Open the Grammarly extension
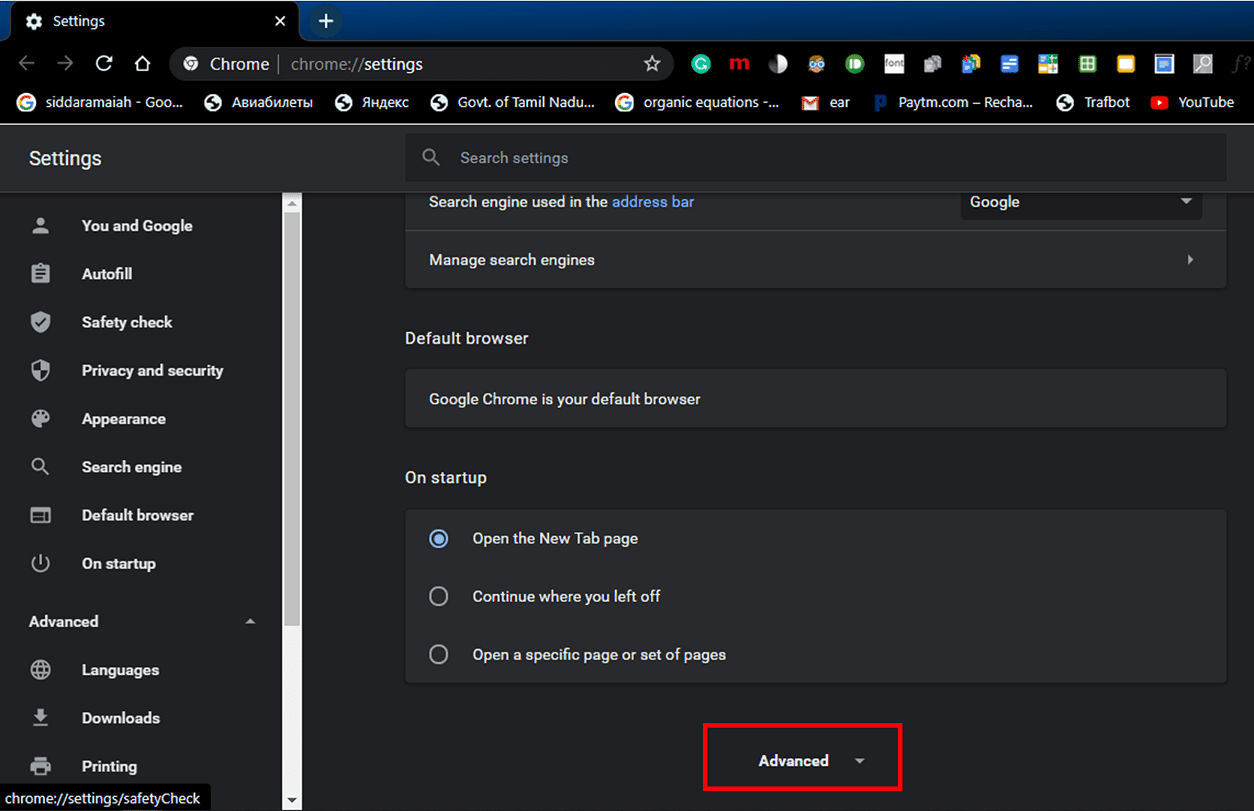This screenshot has width=1254, height=811. (x=700, y=63)
